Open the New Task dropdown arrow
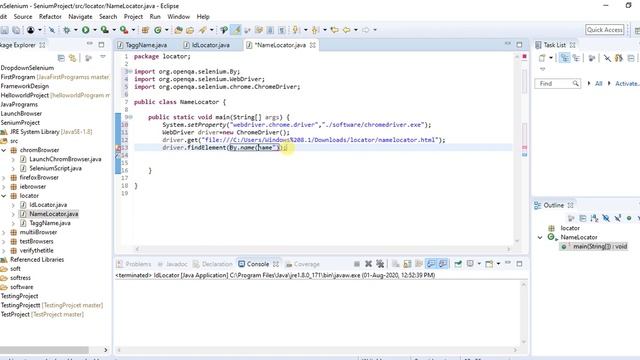The height and width of the screenshot is (360, 640). pos(551,58)
